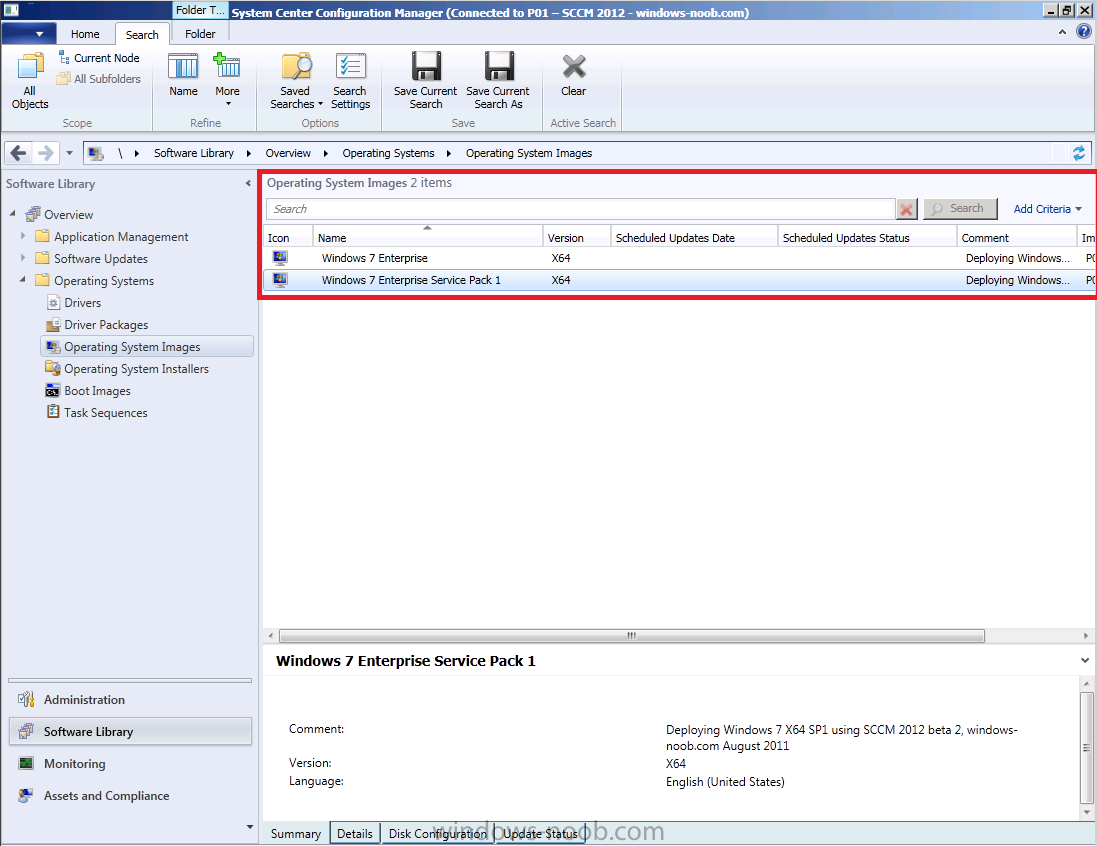Click Save Current Search As

coord(498,81)
